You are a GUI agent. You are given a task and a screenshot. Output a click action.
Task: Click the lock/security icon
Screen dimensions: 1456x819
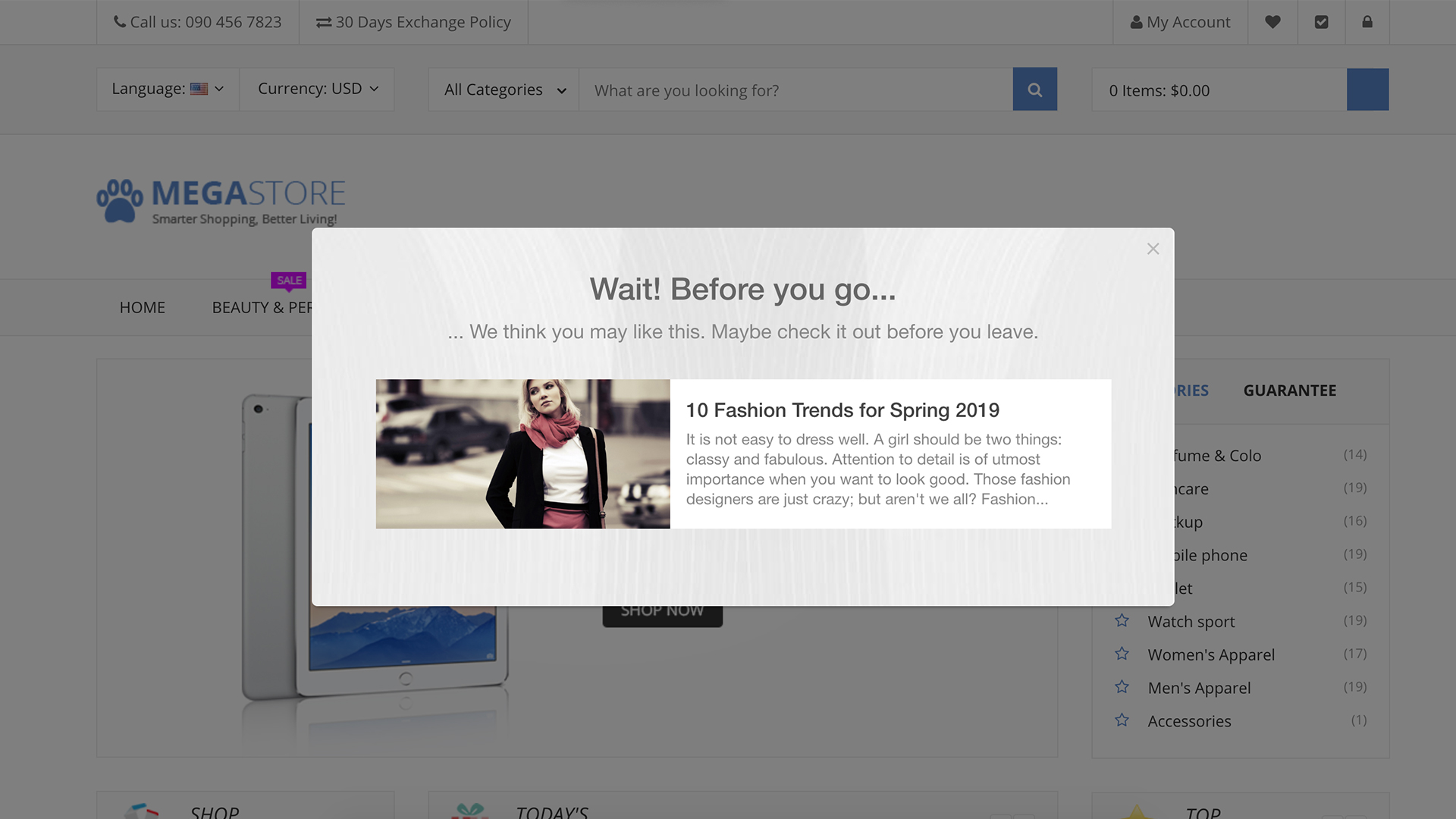point(1367,22)
